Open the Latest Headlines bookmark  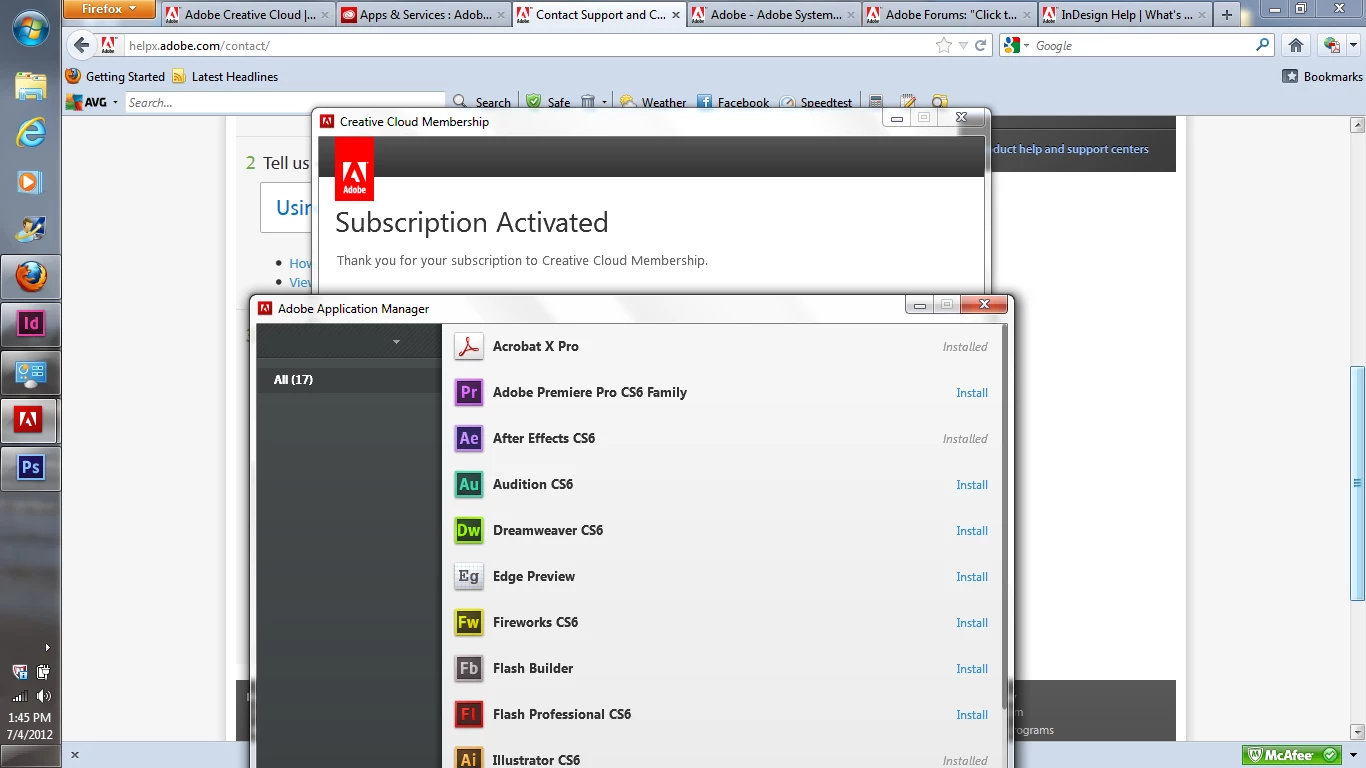[x=225, y=76]
